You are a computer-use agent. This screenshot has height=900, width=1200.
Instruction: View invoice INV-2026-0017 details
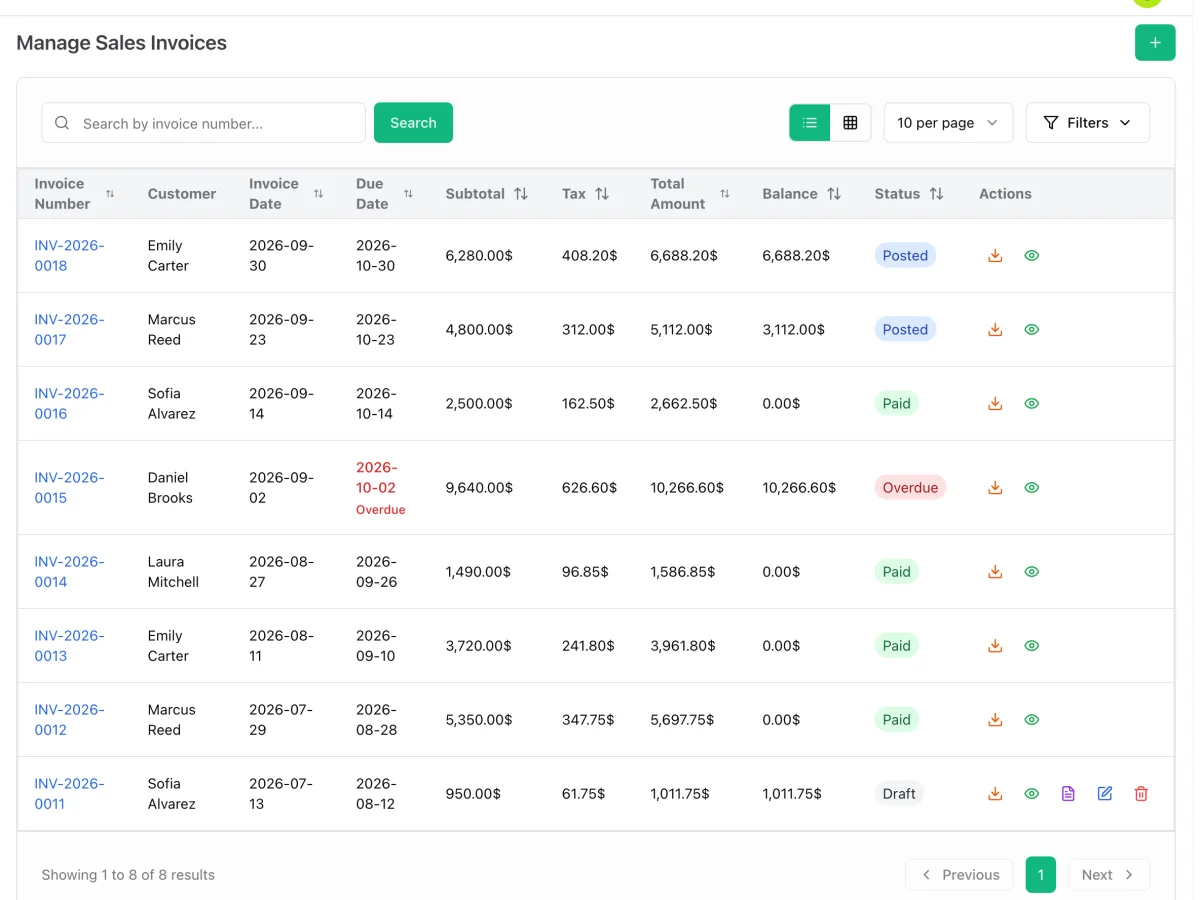[1032, 330]
